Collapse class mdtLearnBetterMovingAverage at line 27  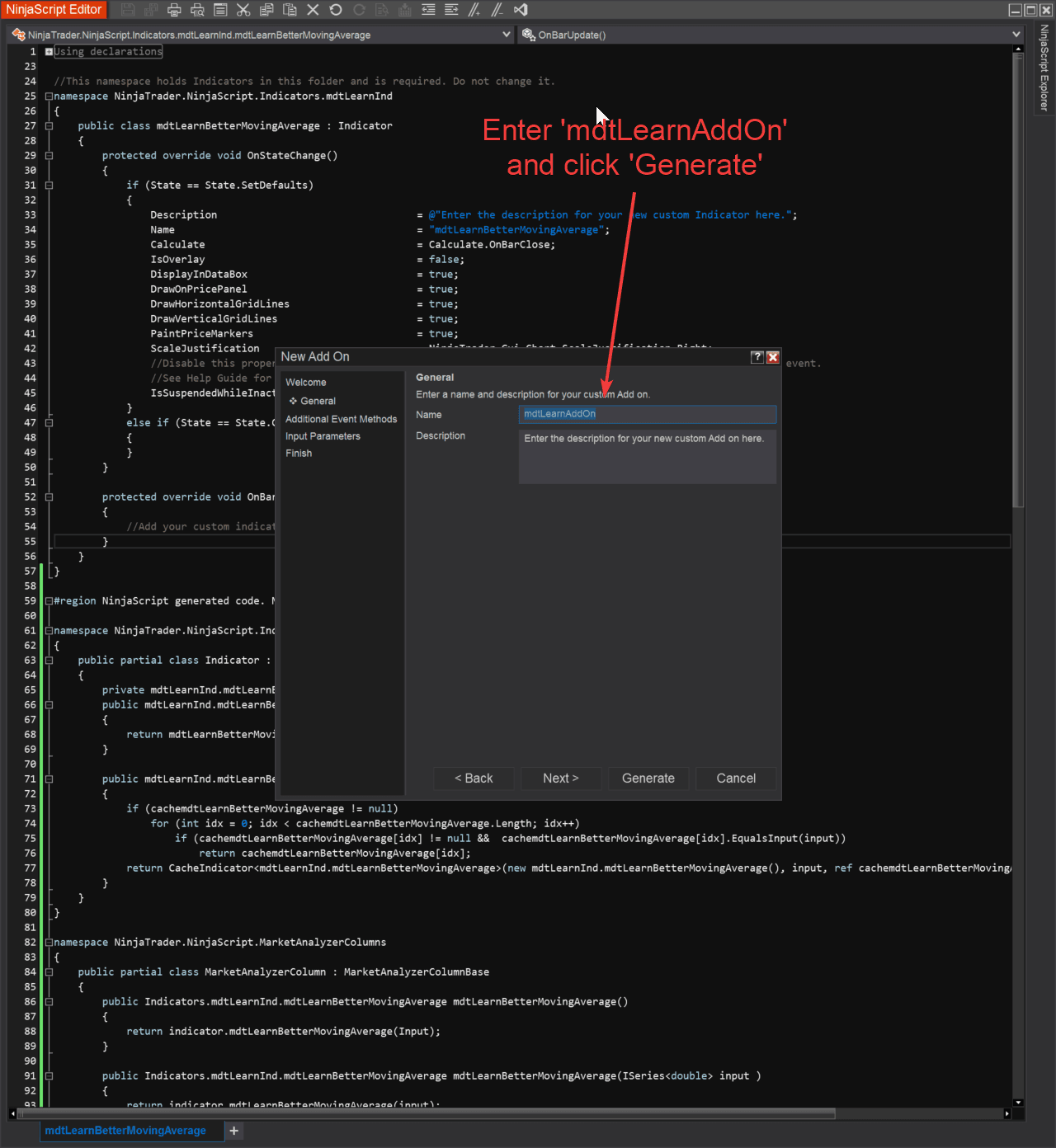coord(49,126)
